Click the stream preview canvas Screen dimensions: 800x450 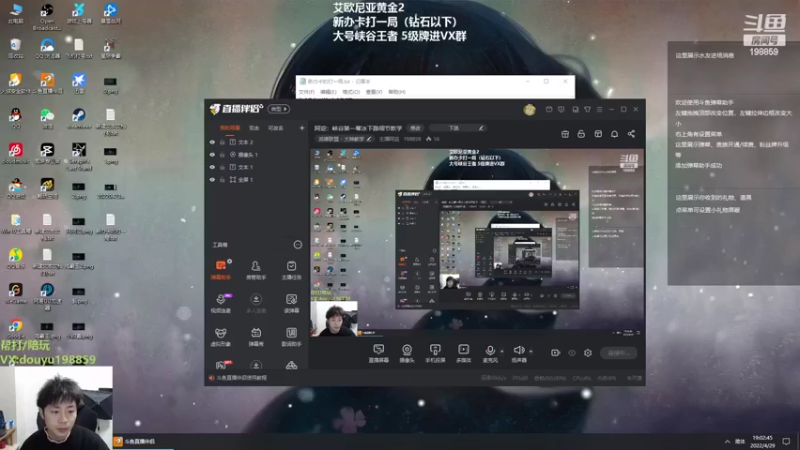coord(477,242)
